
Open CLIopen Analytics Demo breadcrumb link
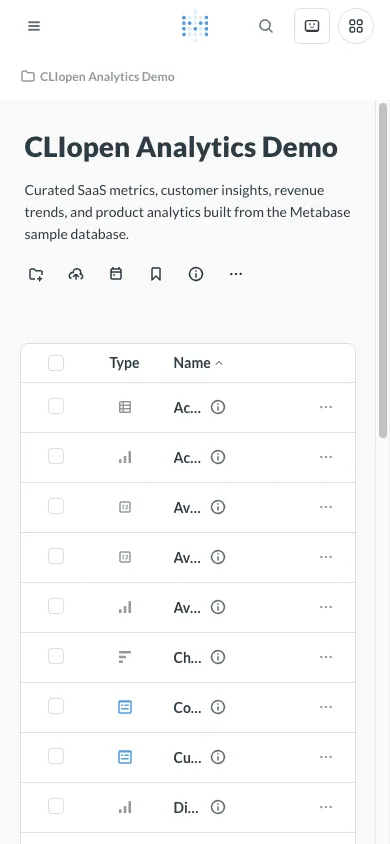pos(107,77)
